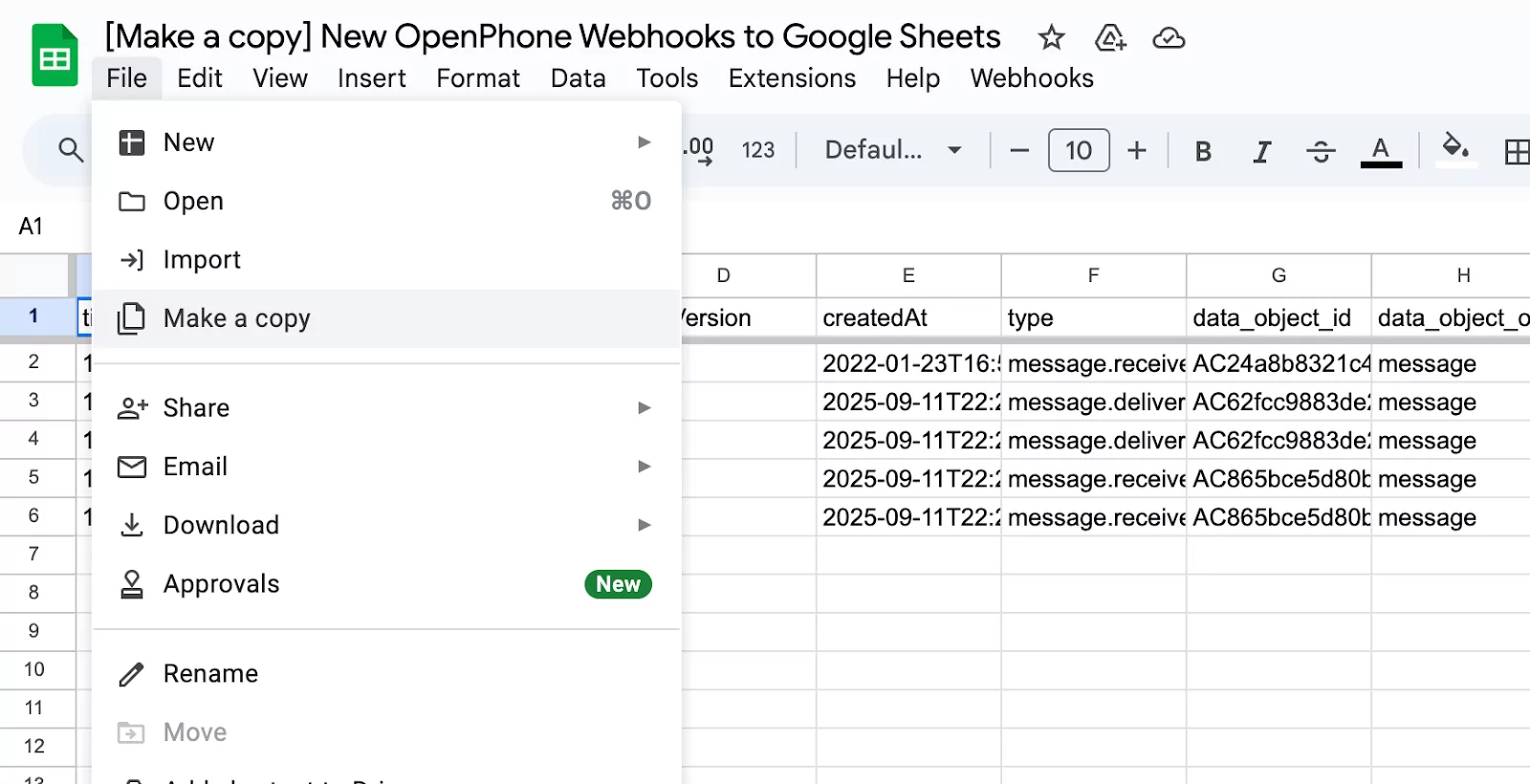Select row 1 header
Image resolution: width=1530 pixels, height=784 pixels.
click(x=34, y=316)
